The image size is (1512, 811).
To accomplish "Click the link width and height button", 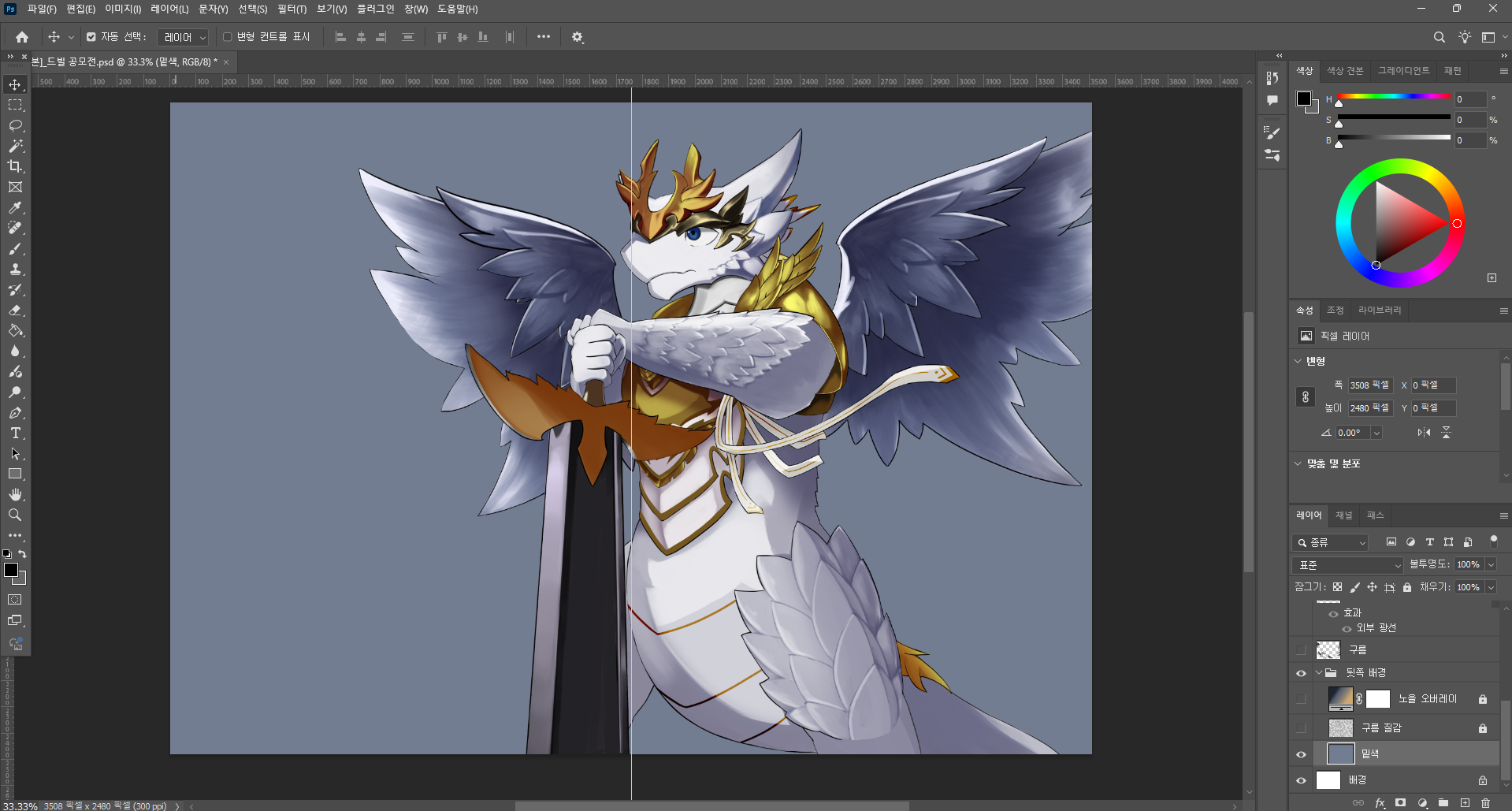I will 1306,397.
